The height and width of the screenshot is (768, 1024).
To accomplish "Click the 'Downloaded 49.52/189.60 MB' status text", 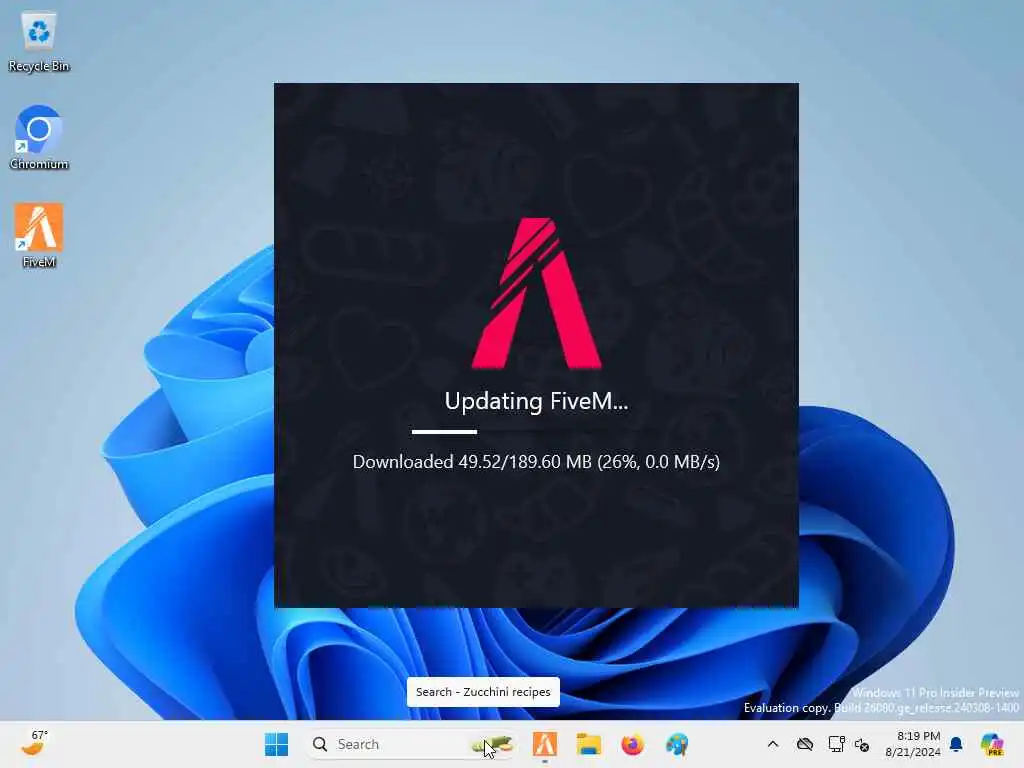I will [x=536, y=462].
